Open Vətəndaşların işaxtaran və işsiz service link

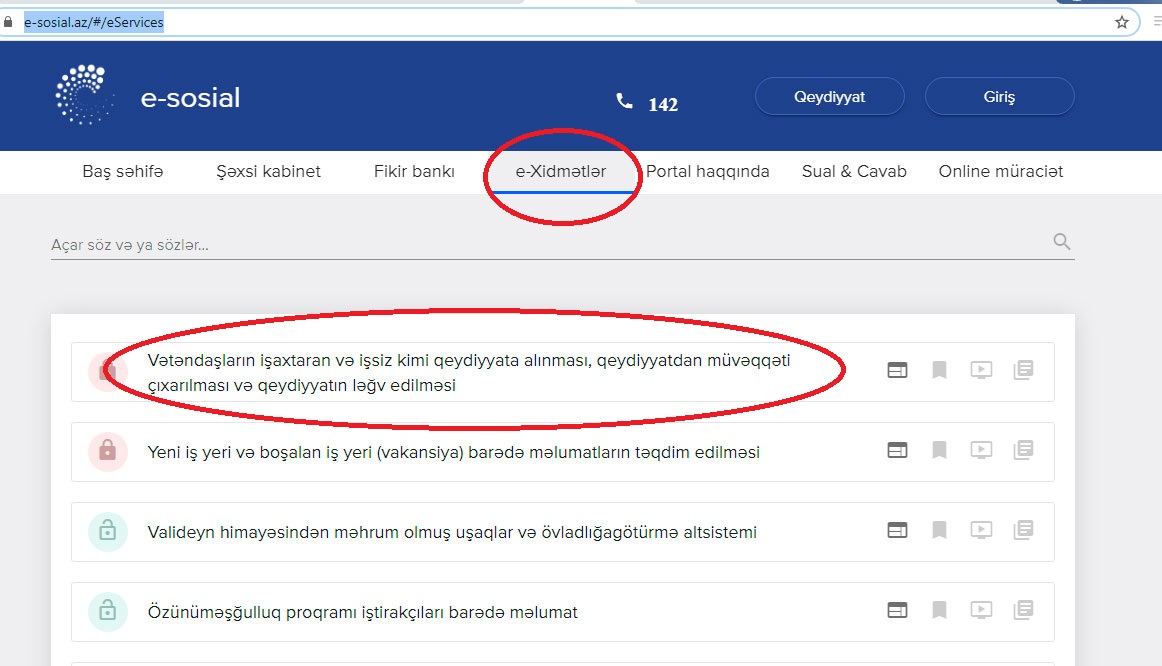pyautogui.click(x=468, y=372)
